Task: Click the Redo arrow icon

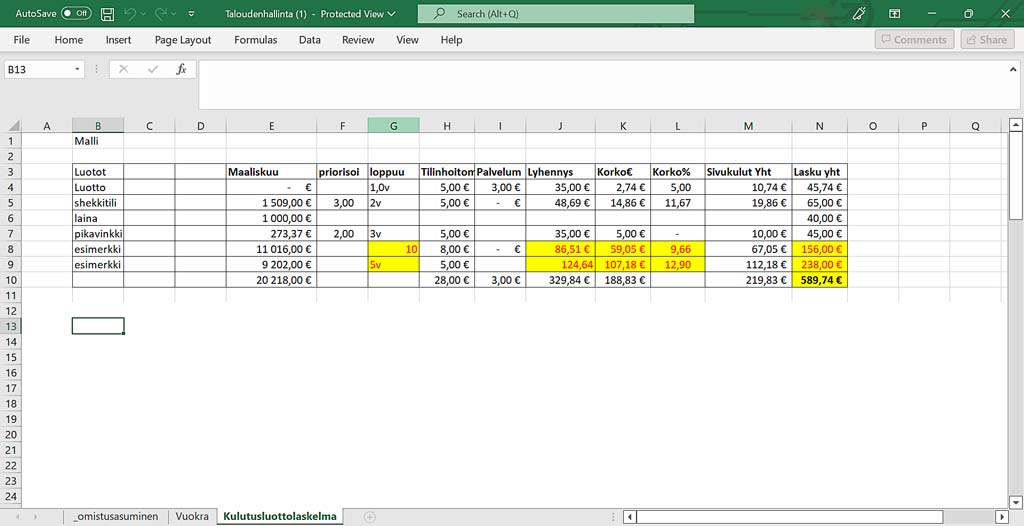Action: (x=161, y=13)
